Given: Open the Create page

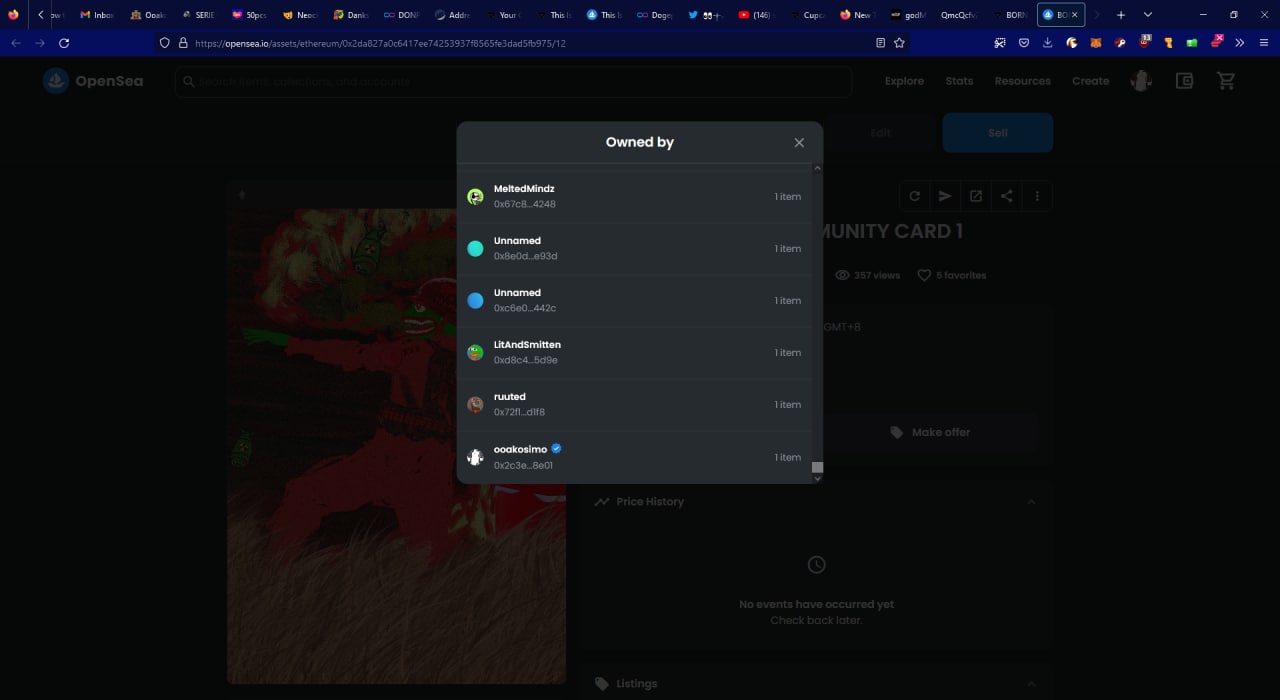Looking at the screenshot, I should (1090, 81).
